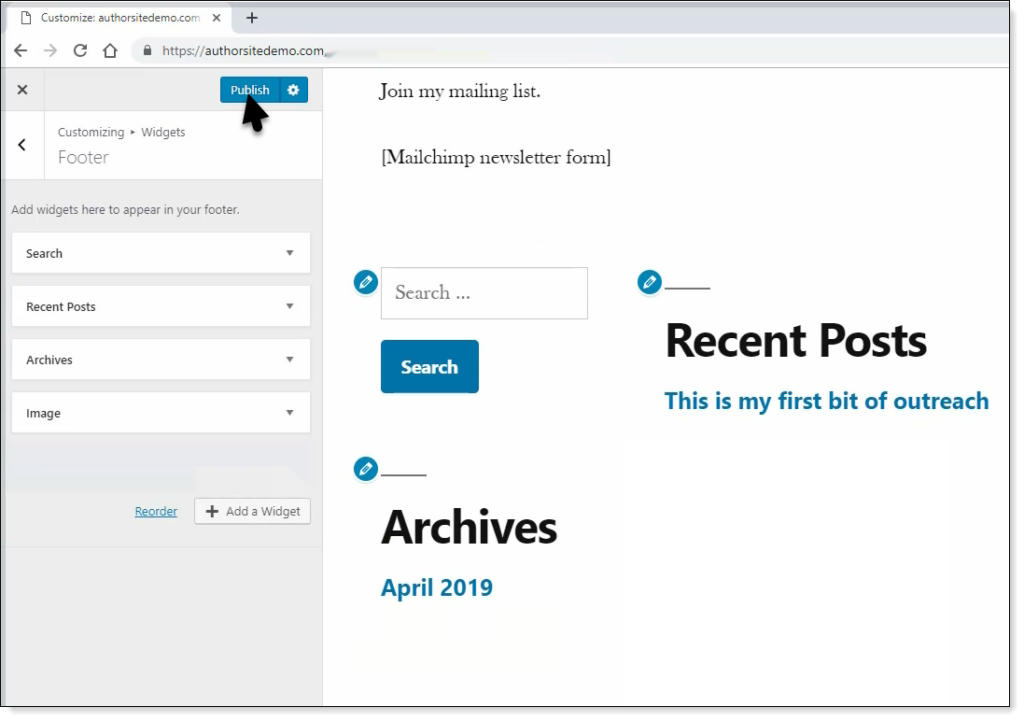This screenshot has width=1024, height=721.
Task: Click edit pencil icon beside Recent Posts
Action: pyautogui.click(x=650, y=283)
